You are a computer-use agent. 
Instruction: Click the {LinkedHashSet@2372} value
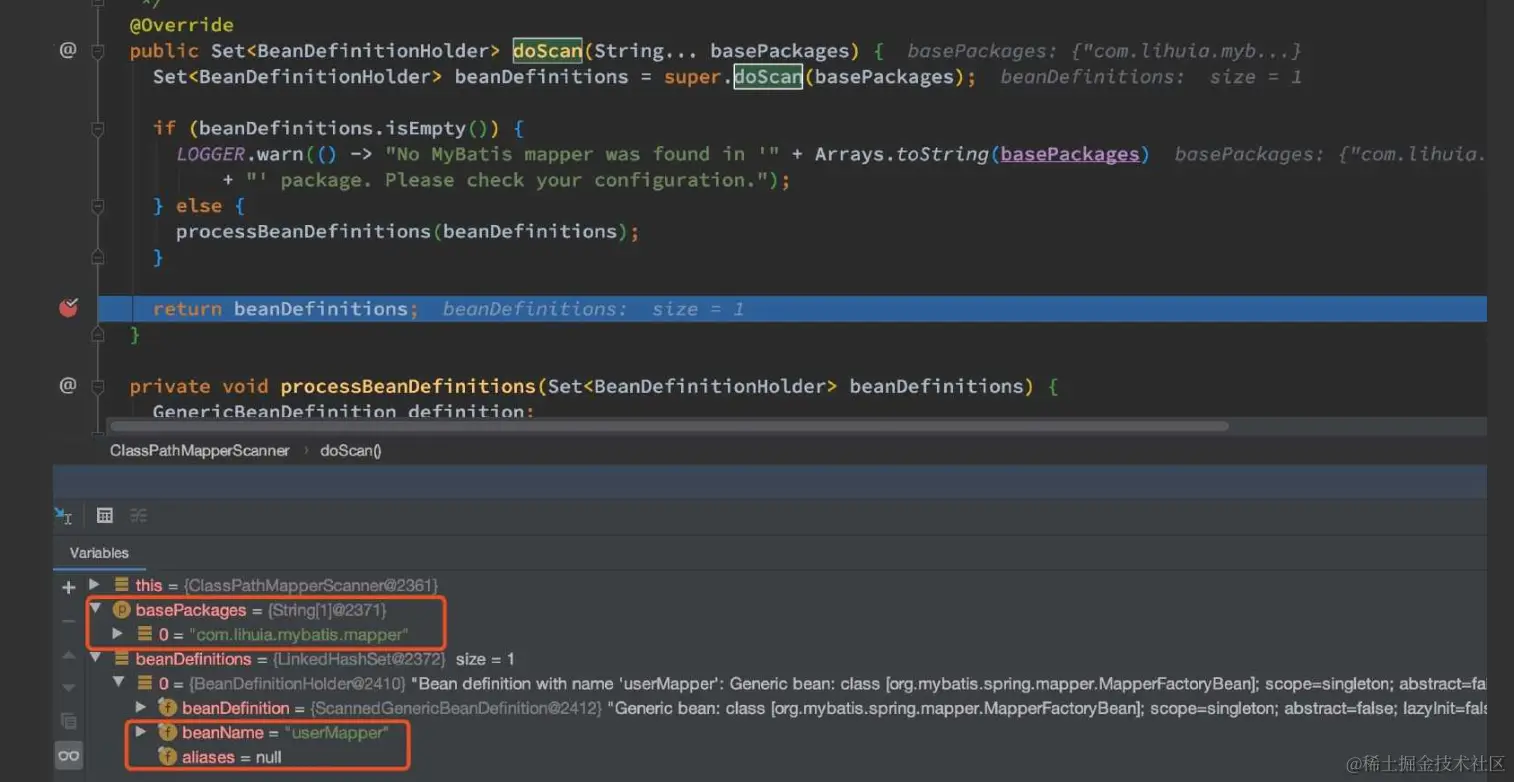pos(361,659)
